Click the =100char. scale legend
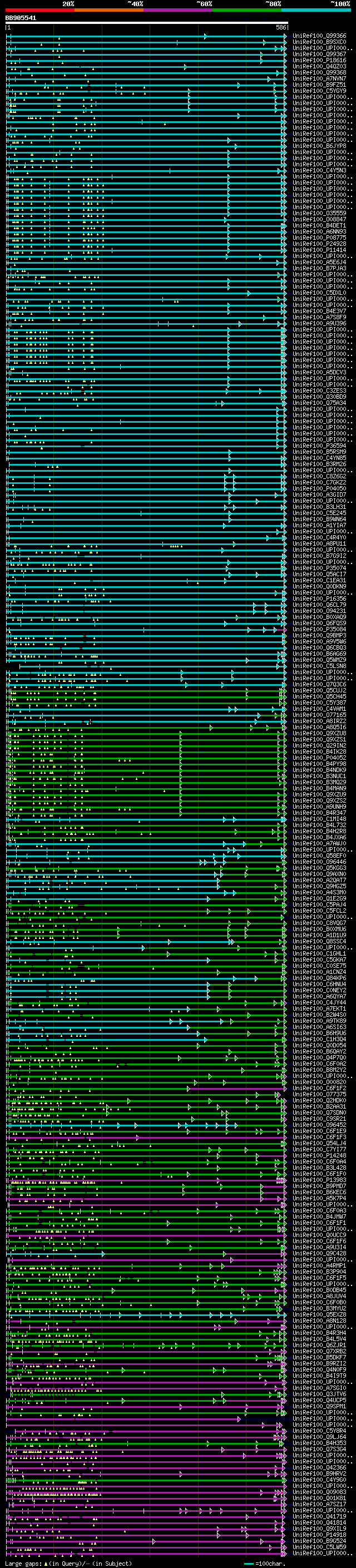The width and height of the screenshot is (356, 1568). [x=264, y=1563]
